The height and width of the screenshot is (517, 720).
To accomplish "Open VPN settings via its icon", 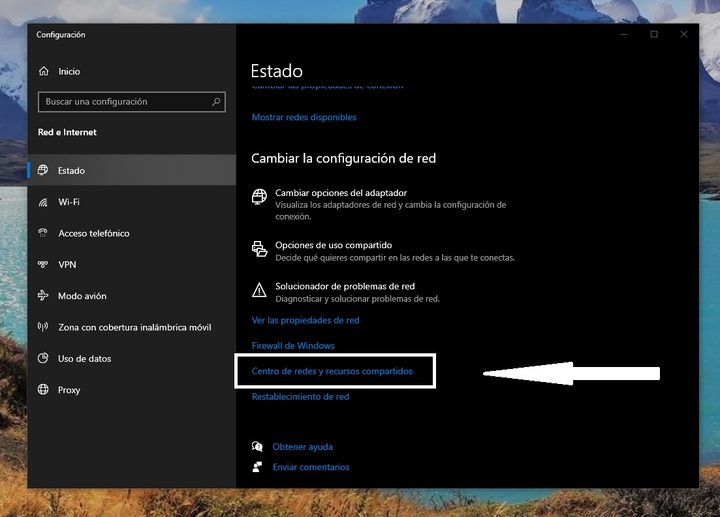I will 43,265.
